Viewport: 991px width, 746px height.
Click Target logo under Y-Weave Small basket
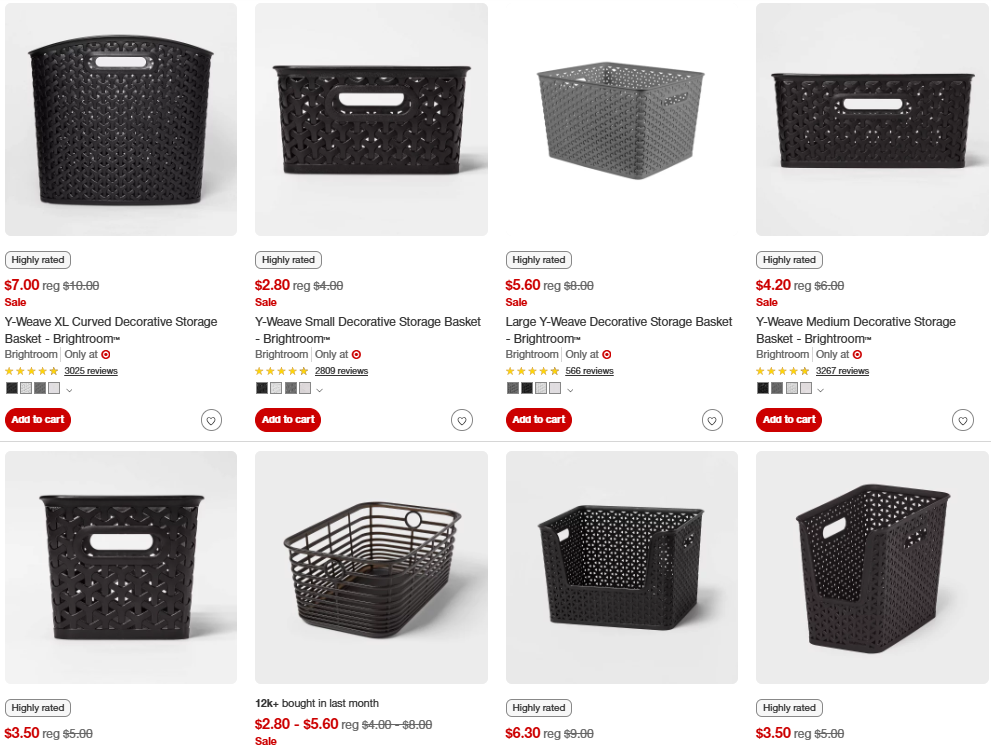point(356,354)
